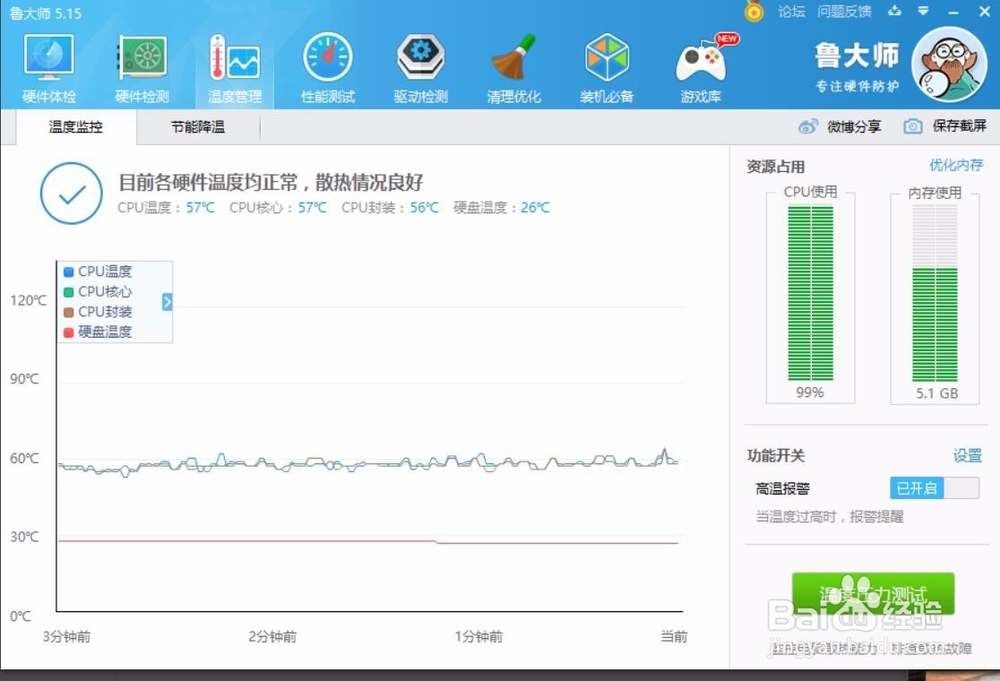Share via the 微博分享 icon

click(x=809, y=126)
